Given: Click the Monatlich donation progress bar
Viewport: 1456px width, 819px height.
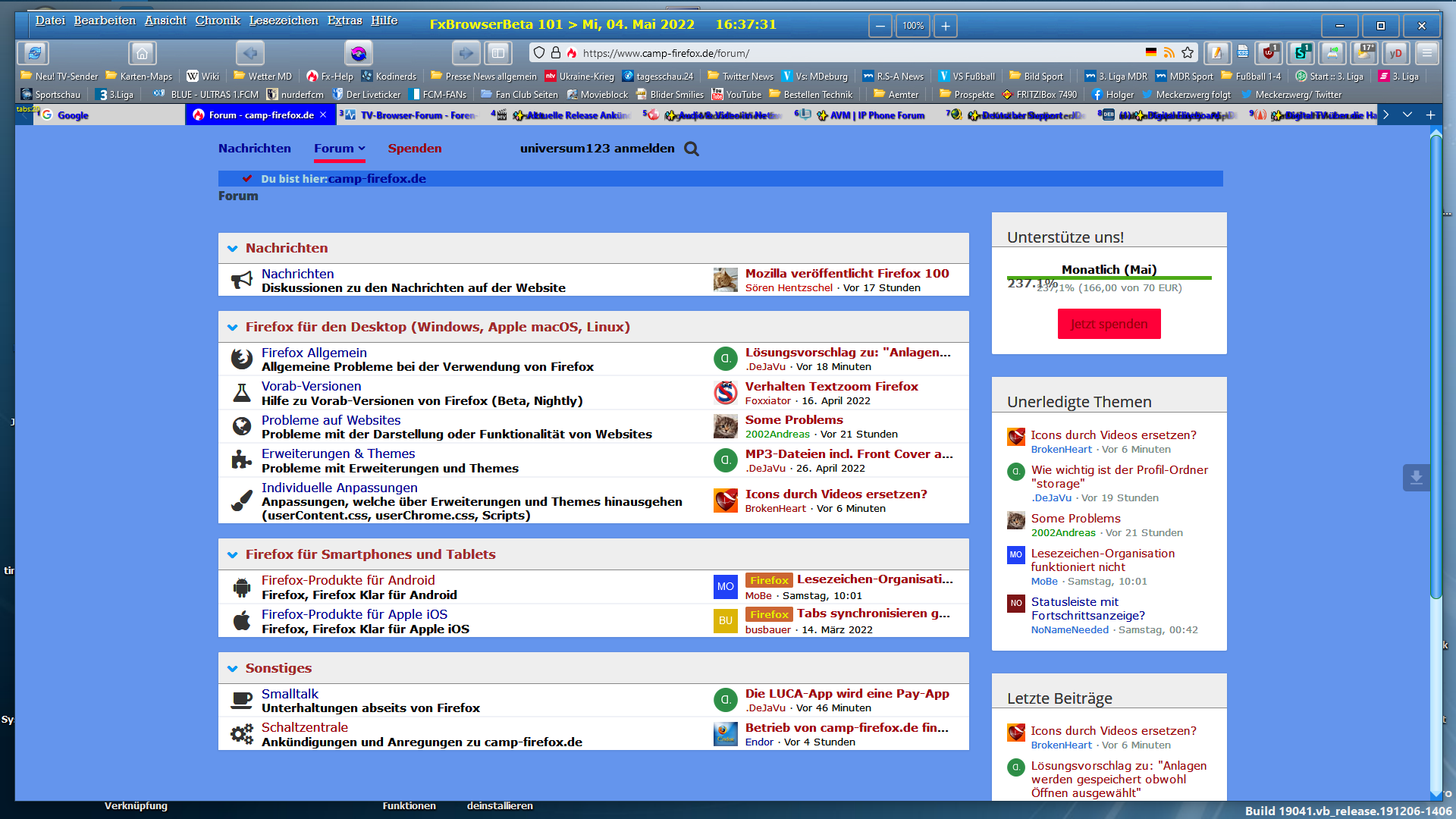Looking at the screenshot, I should click(x=1109, y=278).
